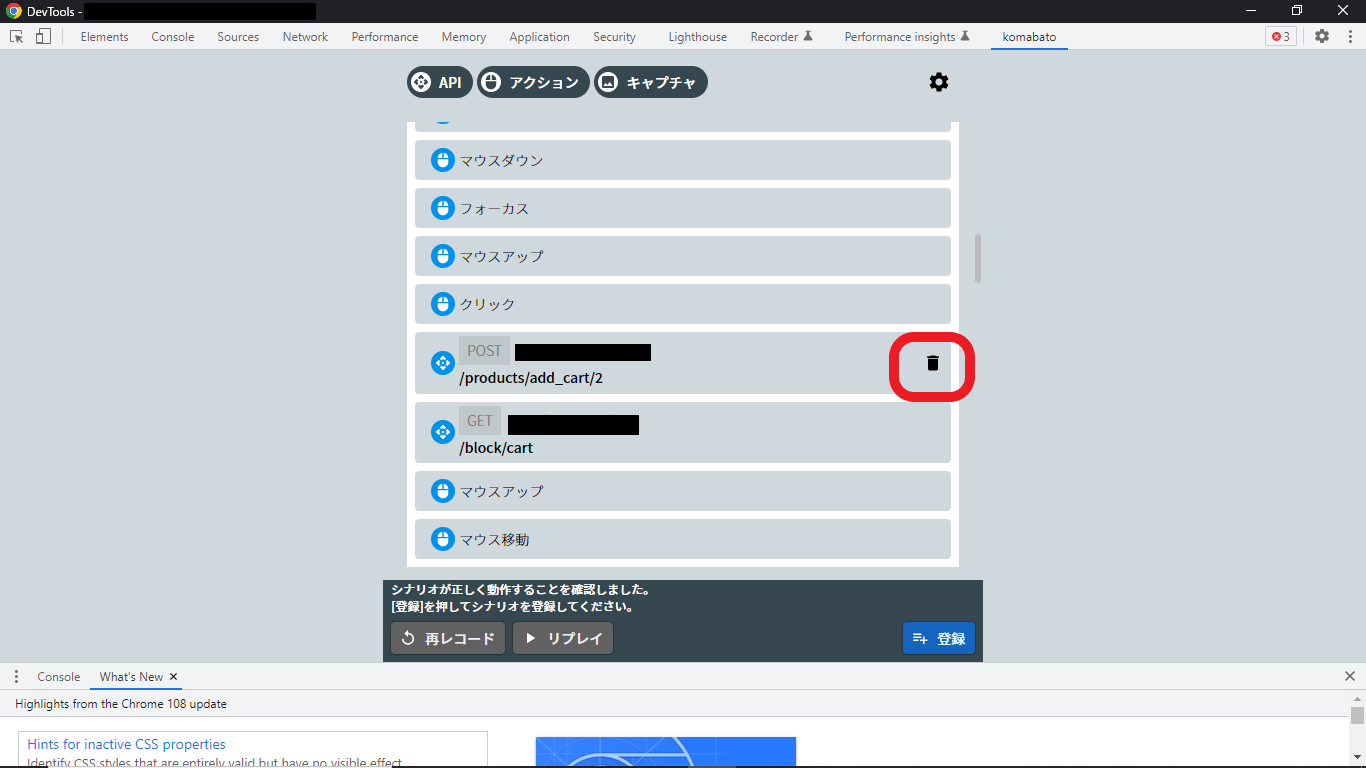The height and width of the screenshot is (768, 1366).
Task: Toggle the キャプチャ filter button
Action: pyautogui.click(x=651, y=82)
